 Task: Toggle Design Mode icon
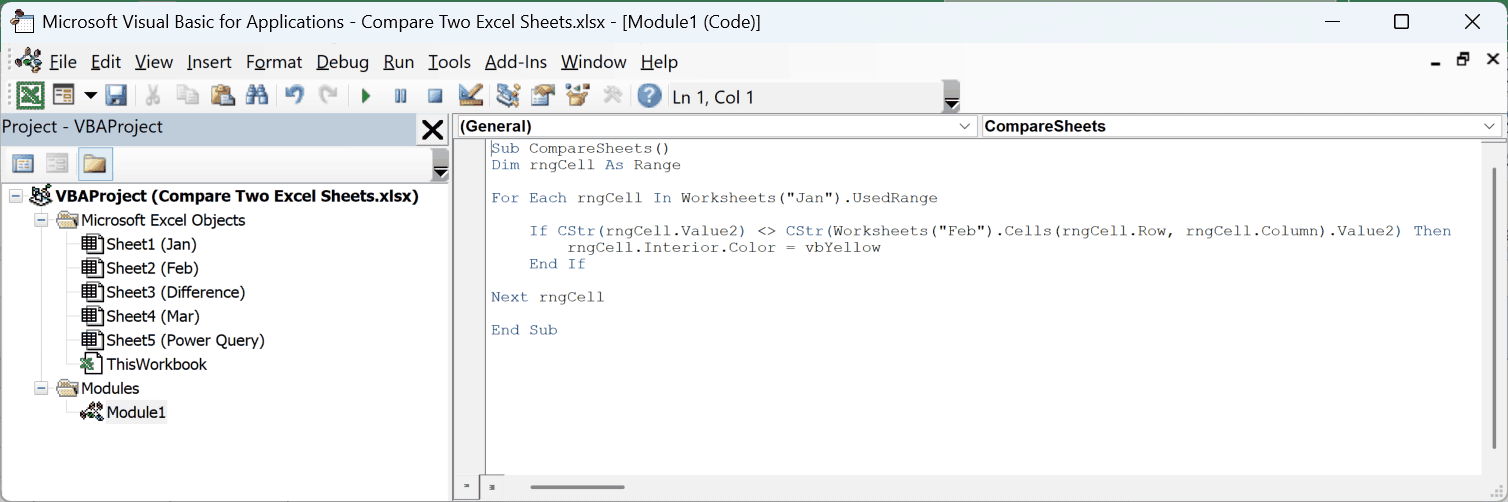pos(471,96)
